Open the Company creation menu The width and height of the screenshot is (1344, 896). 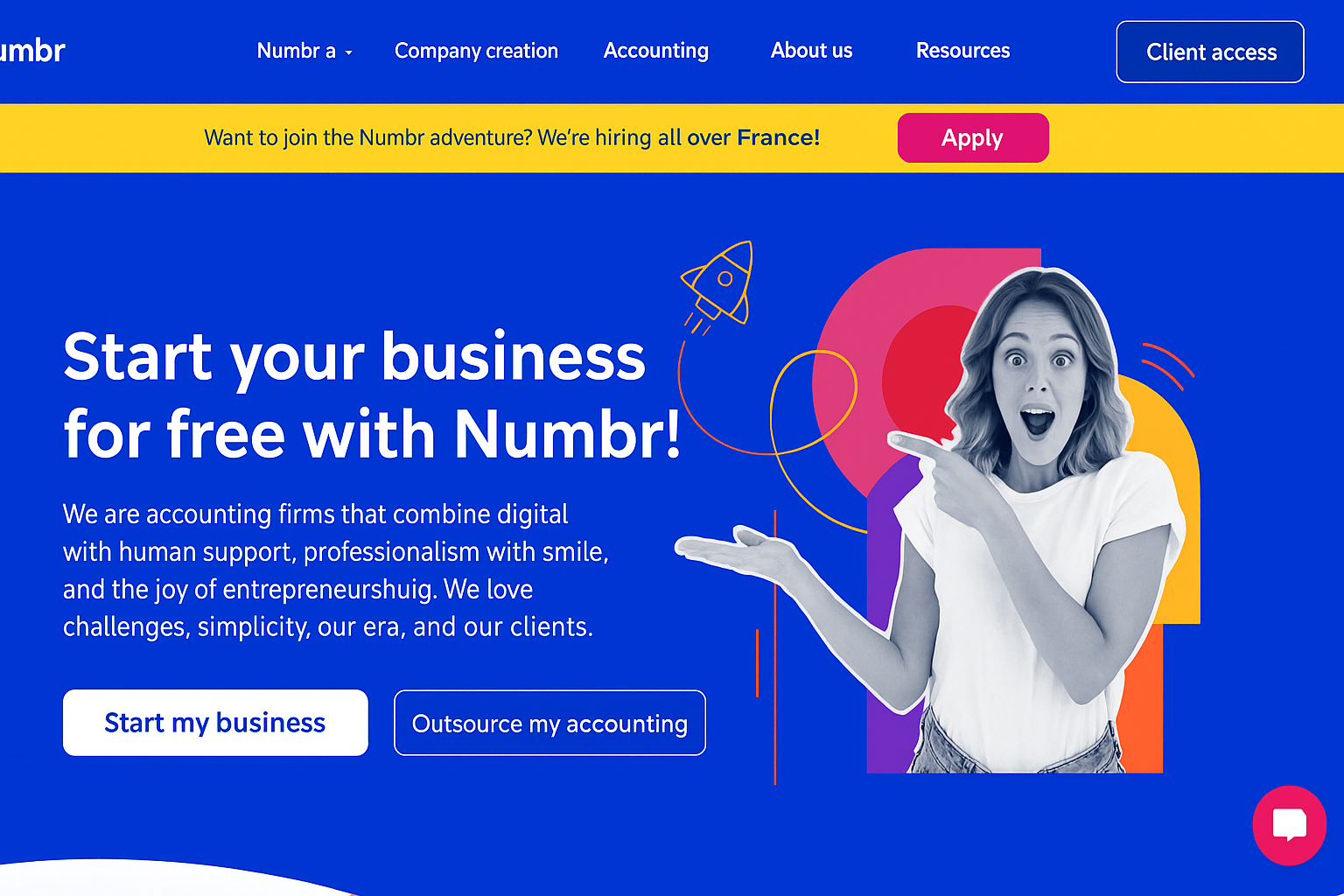point(476,51)
